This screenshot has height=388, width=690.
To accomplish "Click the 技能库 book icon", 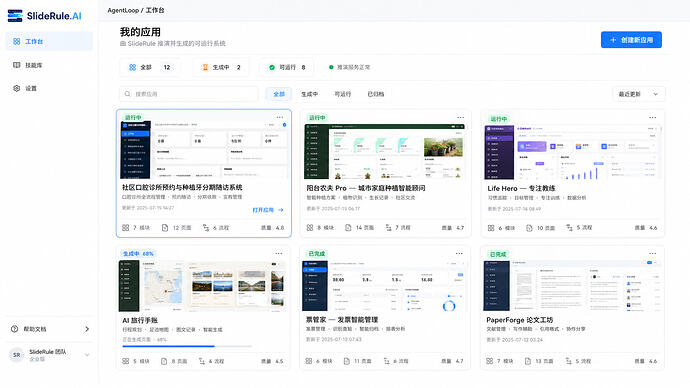I will click(16, 65).
